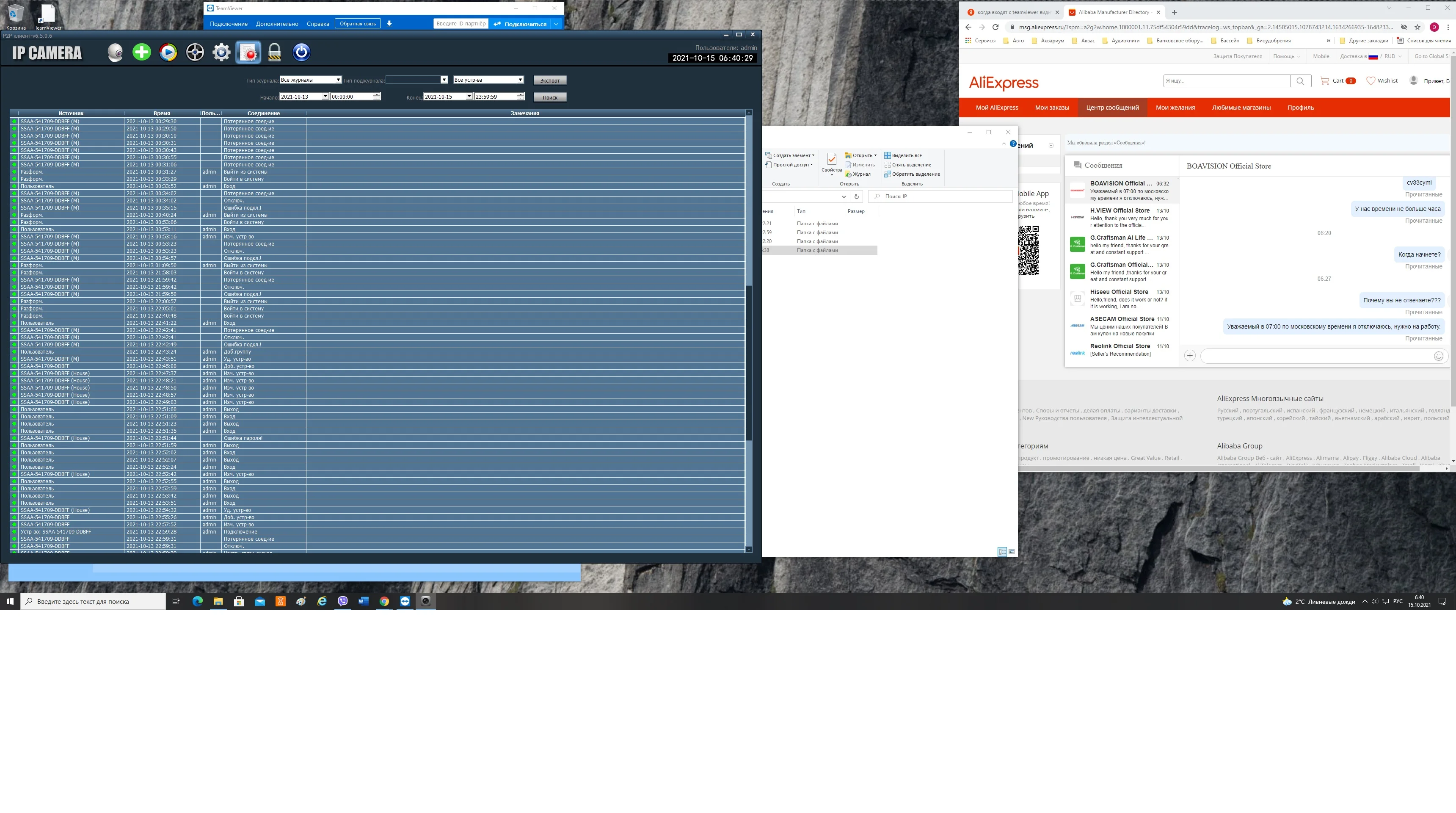Viewport: 1456px width, 813px height.
Task: Click the PTZ reel-shaped icon
Action: (x=195, y=53)
